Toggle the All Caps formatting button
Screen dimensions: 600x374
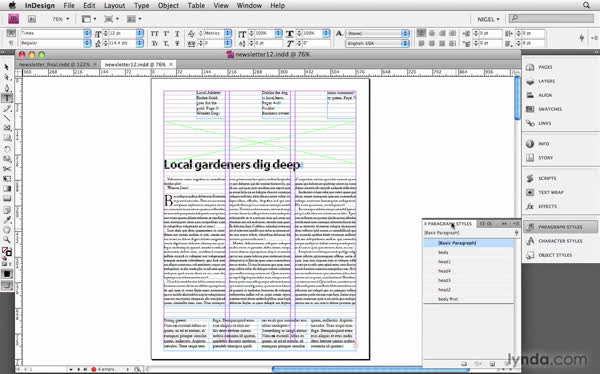155,34
